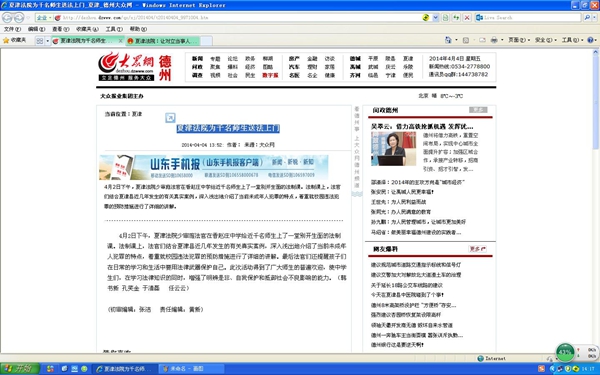Expand the tab list dropdown arrow
600x375 pixels.
47,41
